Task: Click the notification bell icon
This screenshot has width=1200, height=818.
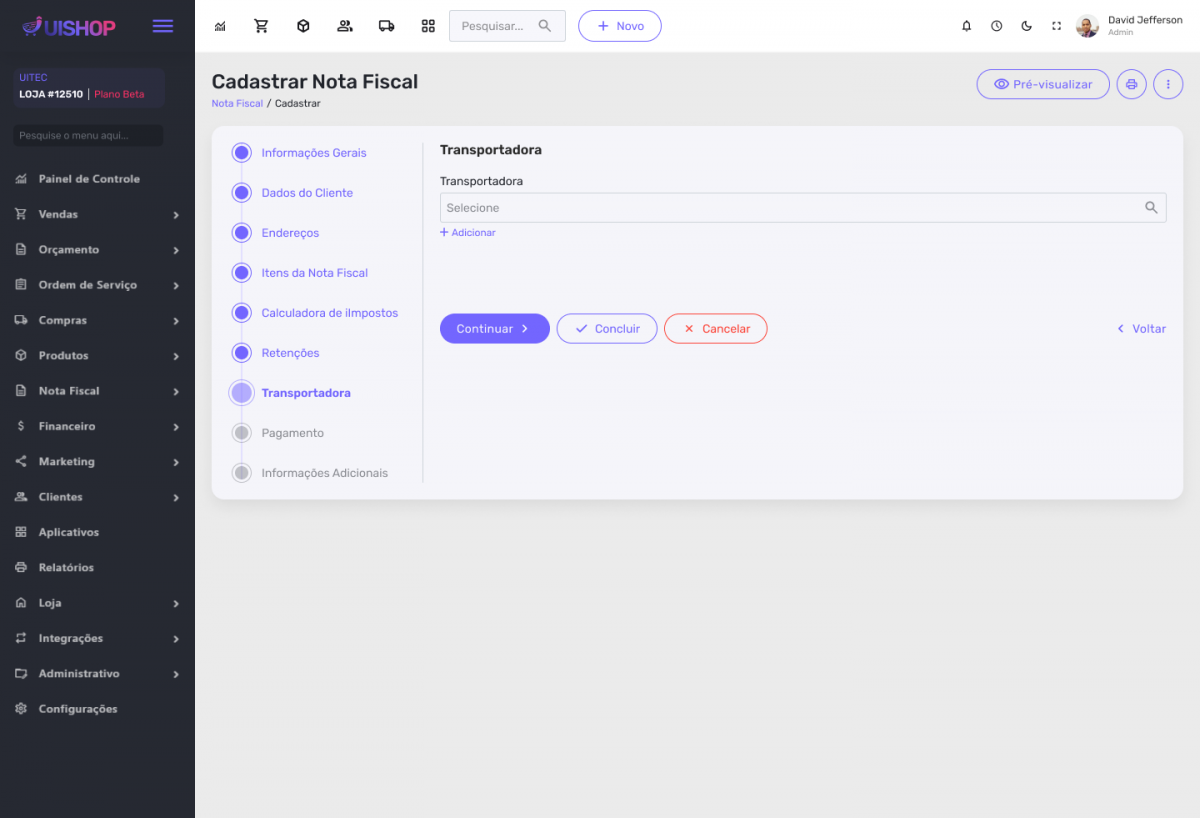Action: (x=966, y=26)
